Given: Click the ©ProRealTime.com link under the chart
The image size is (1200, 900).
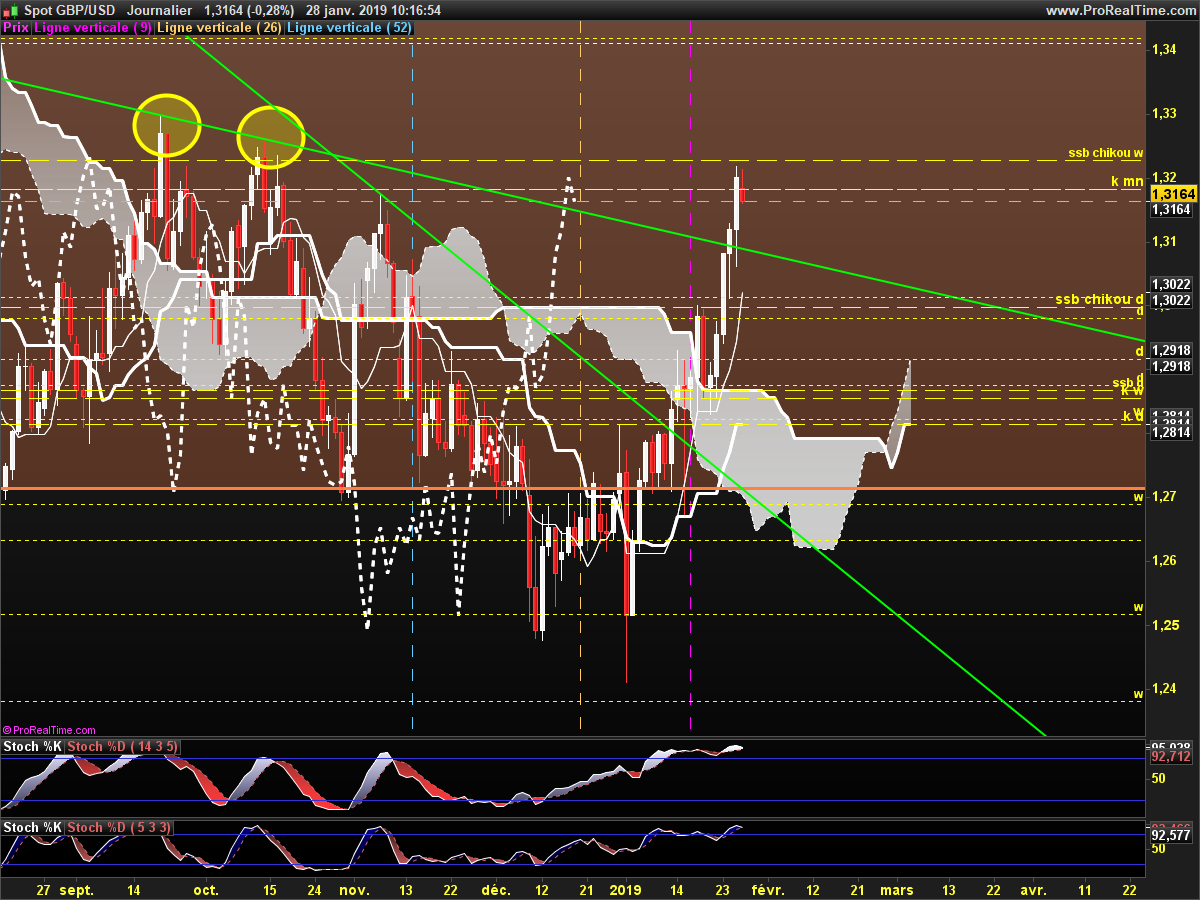Looking at the screenshot, I should tap(49, 731).
